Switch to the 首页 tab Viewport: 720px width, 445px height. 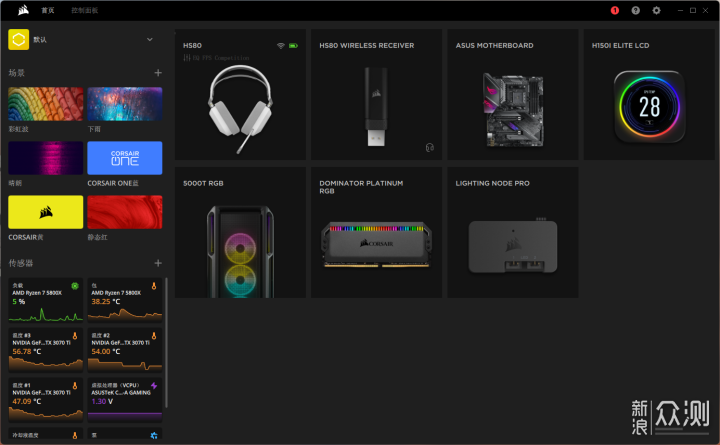[x=48, y=10]
